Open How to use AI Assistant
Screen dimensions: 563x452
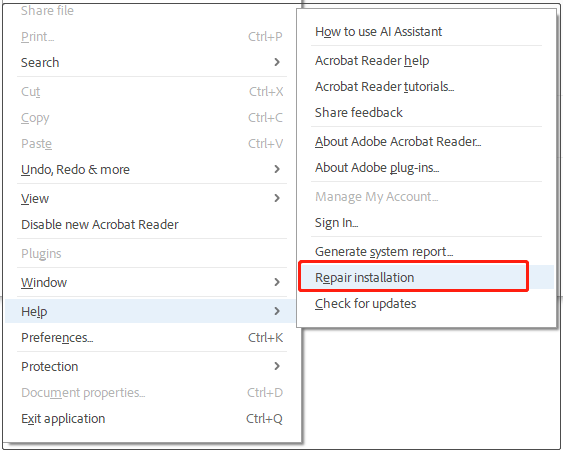coord(426,32)
